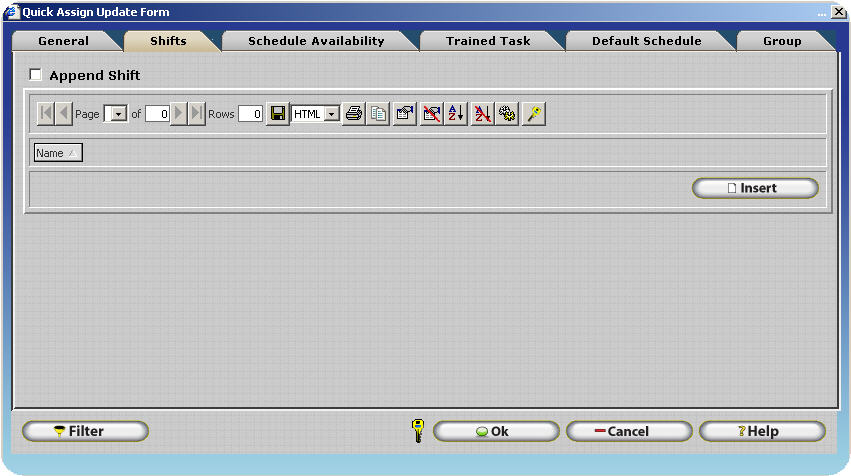851x476 pixels.
Task: Click the print icon in toolbar
Action: (353, 114)
